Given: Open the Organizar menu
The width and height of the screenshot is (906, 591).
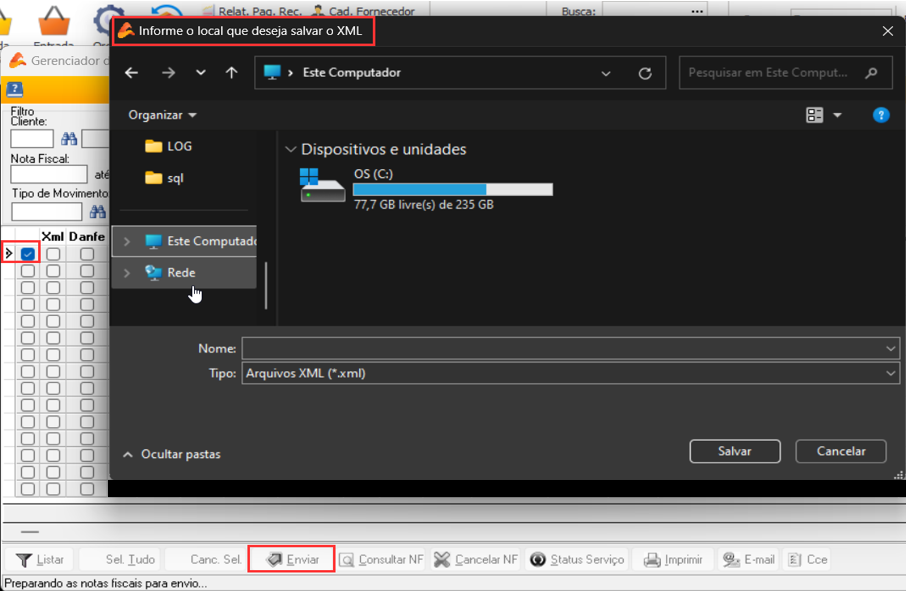Looking at the screenshot, I should (162, 115).
